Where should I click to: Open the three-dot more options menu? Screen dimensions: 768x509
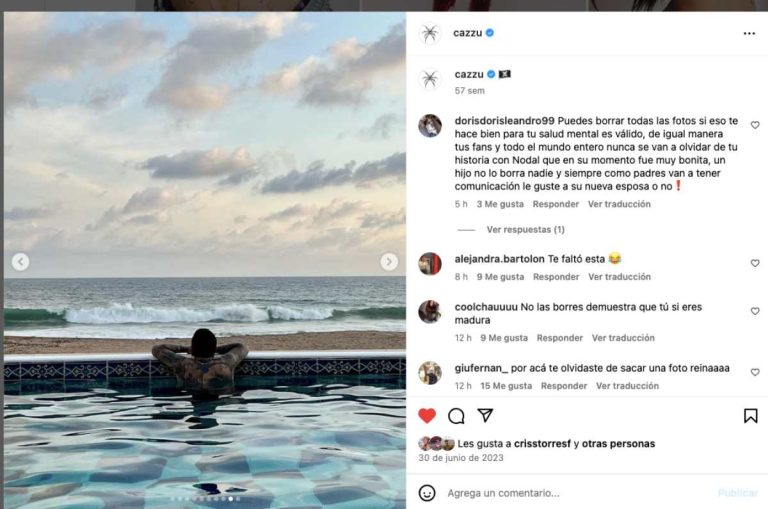click(749, 33)
